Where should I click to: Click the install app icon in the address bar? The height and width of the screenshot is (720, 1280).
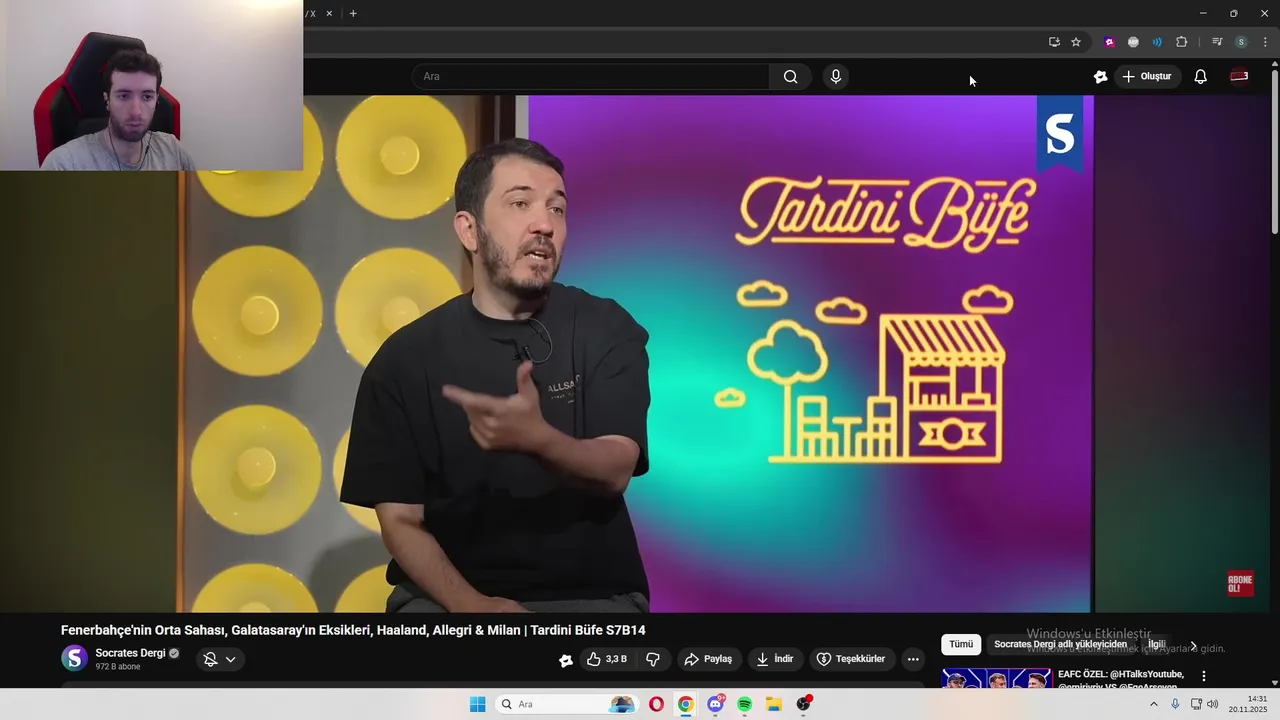(x=1054, y=42)
